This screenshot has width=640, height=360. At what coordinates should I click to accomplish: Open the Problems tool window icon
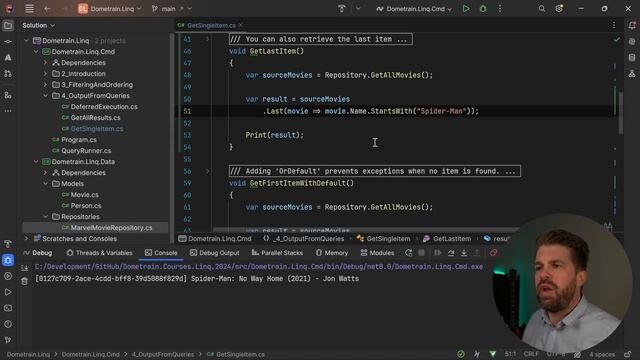pos(8,324)
